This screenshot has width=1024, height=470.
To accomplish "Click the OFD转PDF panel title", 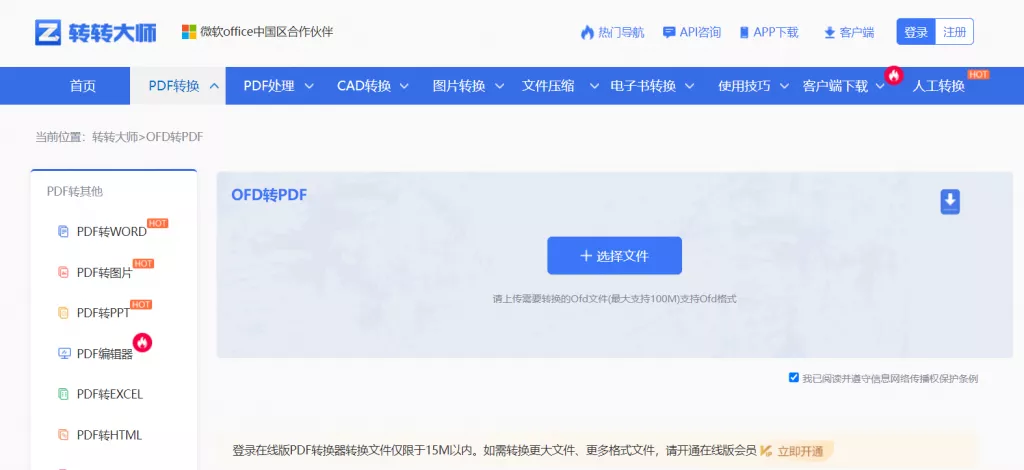I will [269, 195].
